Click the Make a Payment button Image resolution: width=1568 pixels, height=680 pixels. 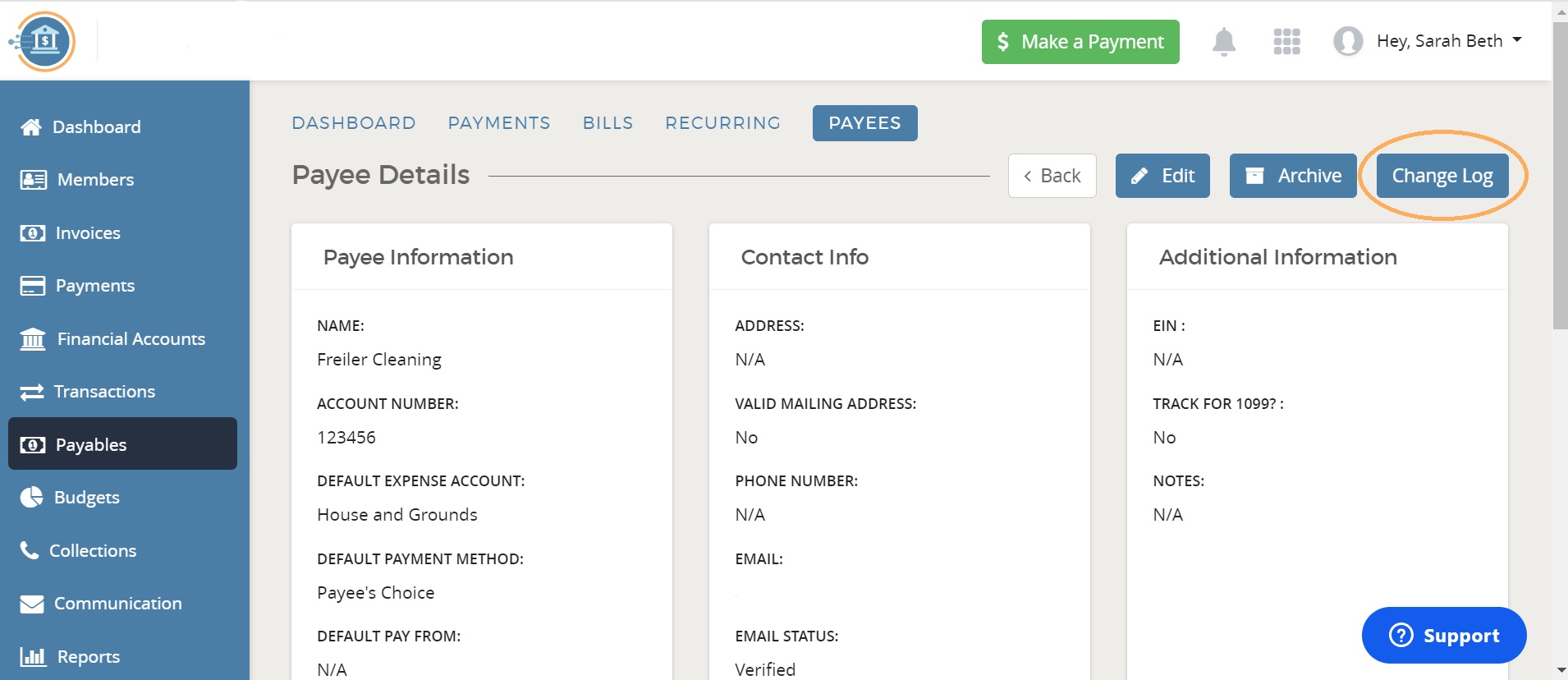pos(1080,42)
